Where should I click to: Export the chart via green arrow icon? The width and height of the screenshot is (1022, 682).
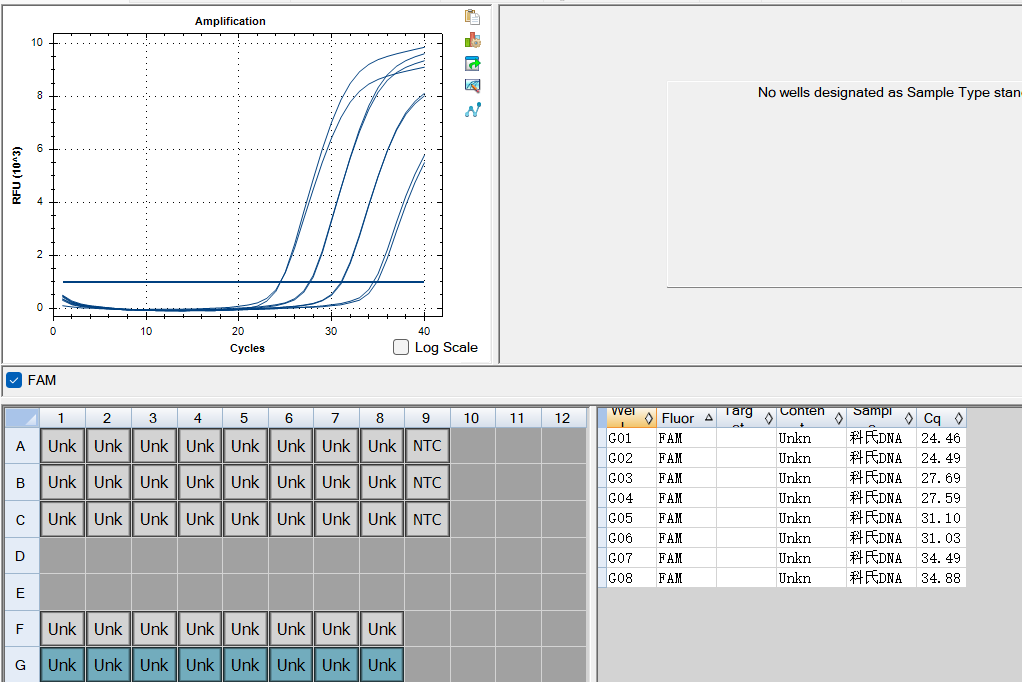[473, 63]
